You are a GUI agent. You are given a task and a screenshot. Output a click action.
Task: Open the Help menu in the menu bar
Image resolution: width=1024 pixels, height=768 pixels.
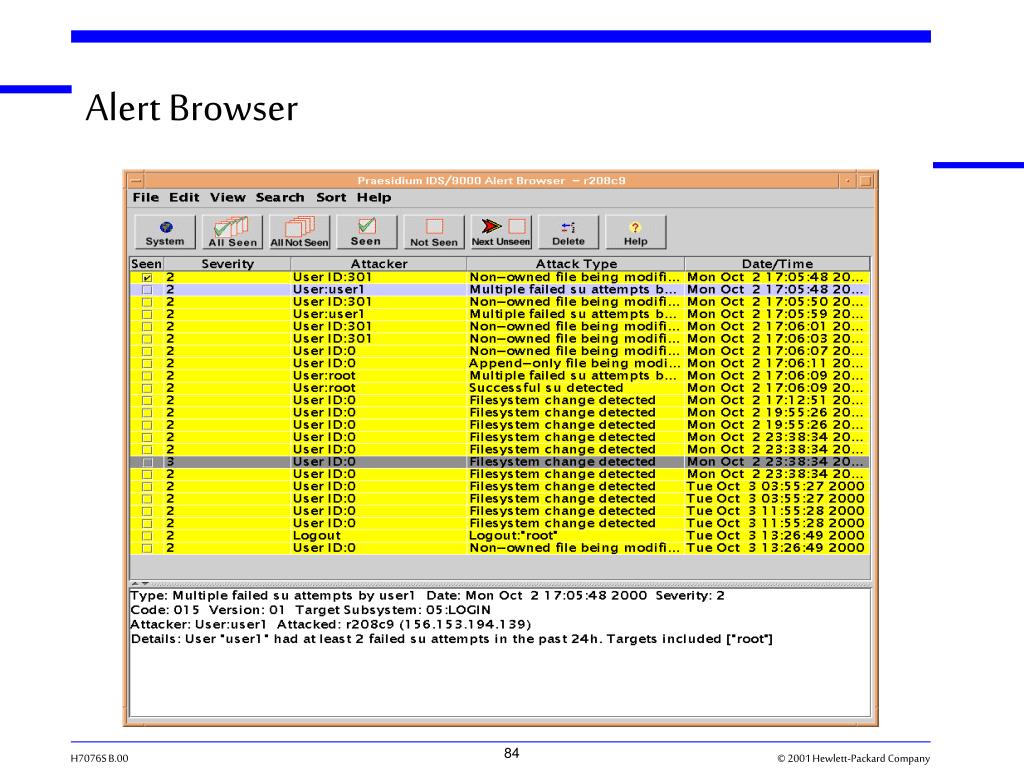pos(374,197)
